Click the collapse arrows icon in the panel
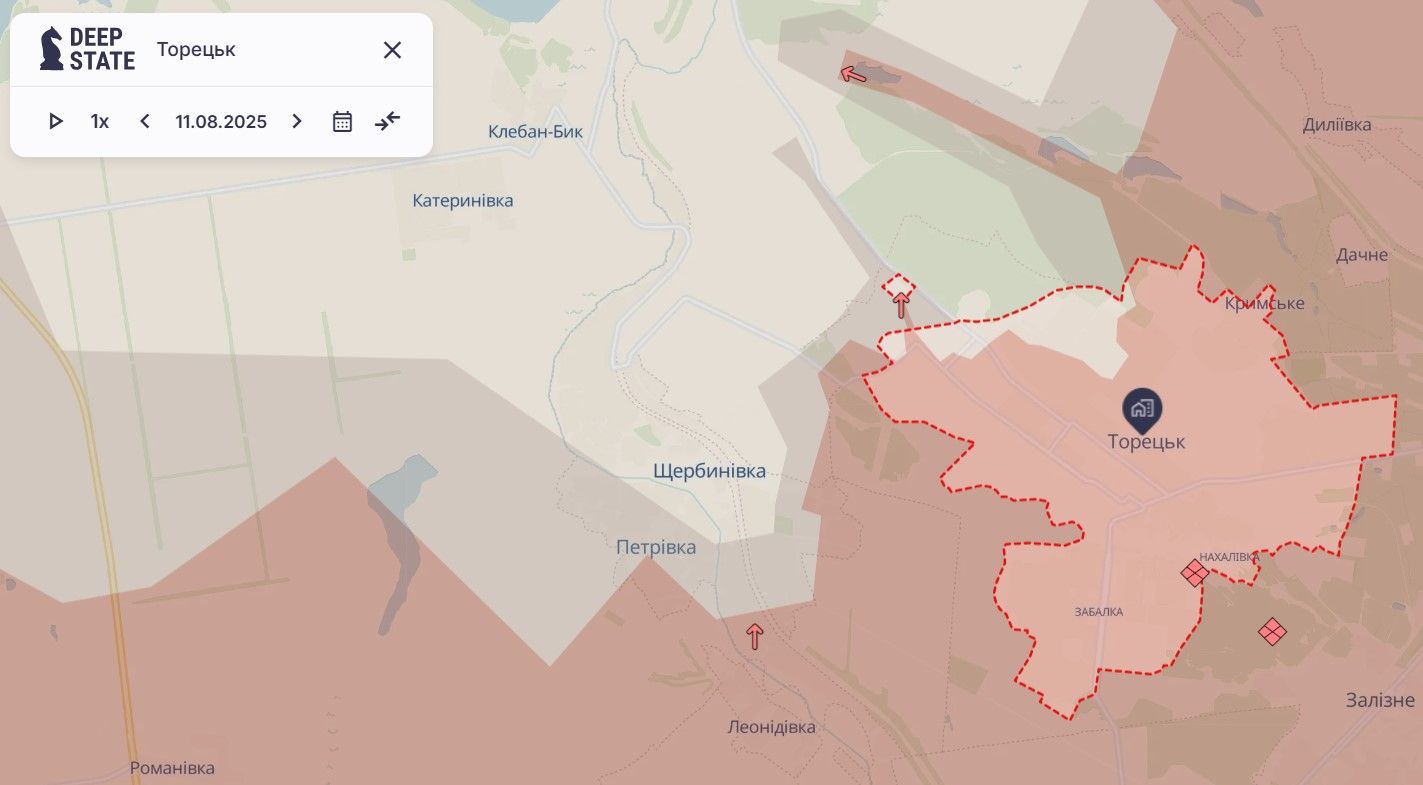1423x785 pixels. click(x=388, y=121)
